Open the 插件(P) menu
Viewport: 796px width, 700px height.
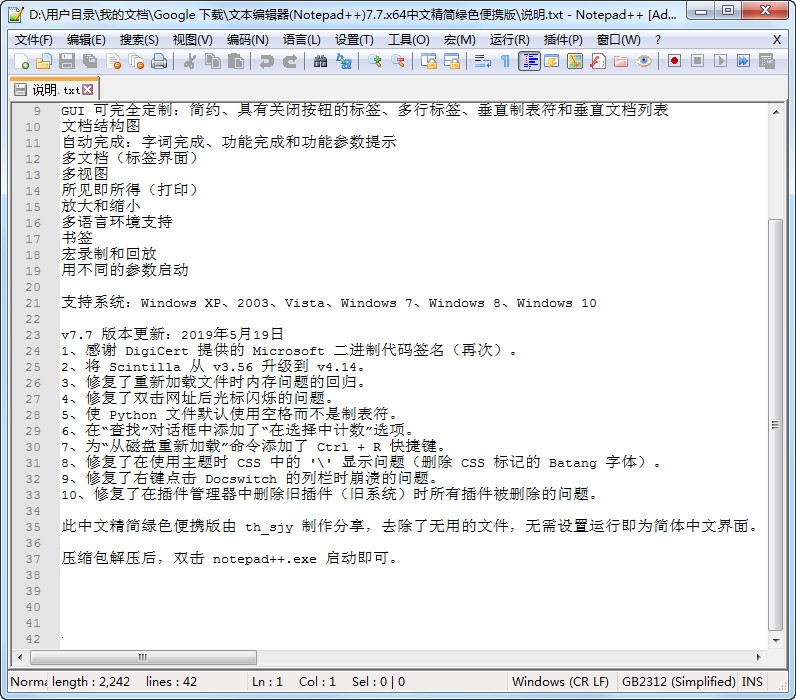click(x=563, y=40)
